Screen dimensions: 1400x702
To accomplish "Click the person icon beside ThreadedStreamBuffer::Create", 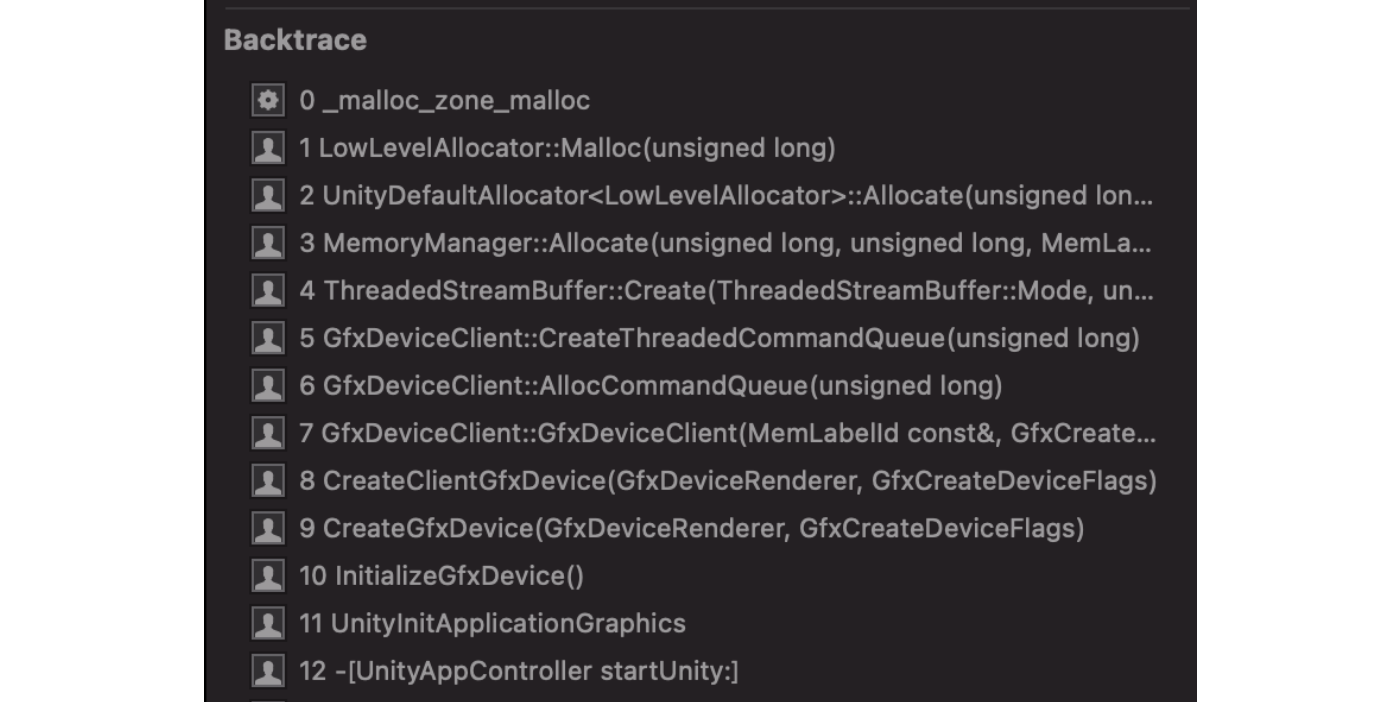I will click(267, 290).
